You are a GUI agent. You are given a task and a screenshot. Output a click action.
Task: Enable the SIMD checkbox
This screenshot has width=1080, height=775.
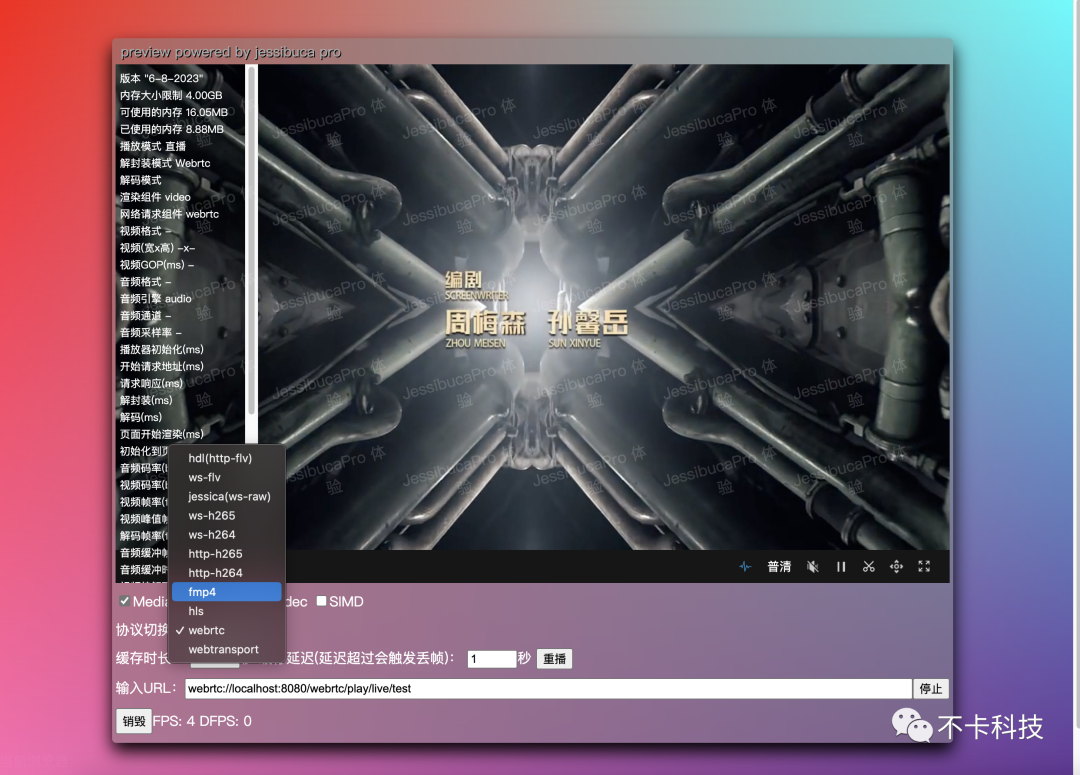coord(322,601)
